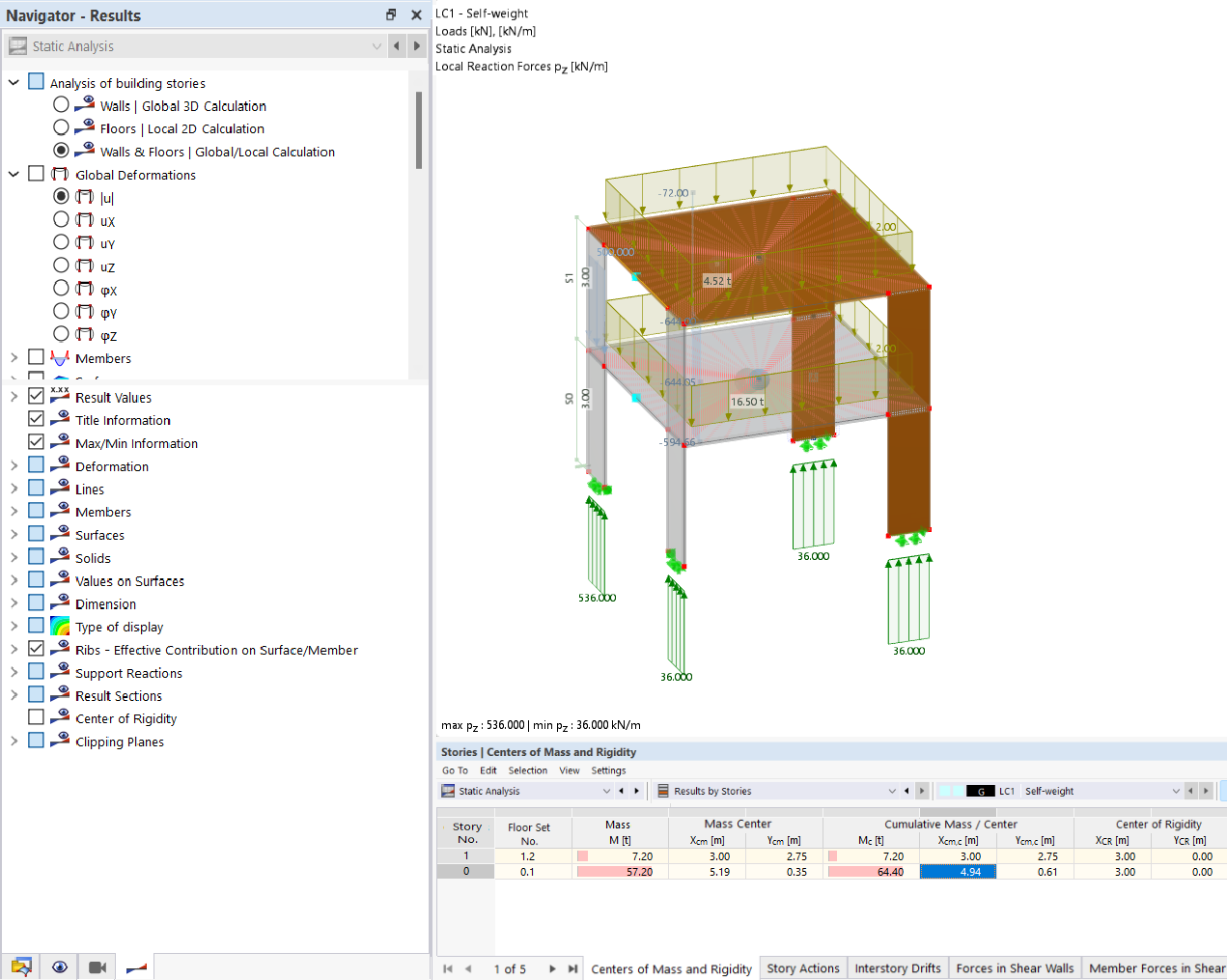Go to first table page arrow
The height and width of the screenshot is (980, 1227).
[x=448, y=968]
